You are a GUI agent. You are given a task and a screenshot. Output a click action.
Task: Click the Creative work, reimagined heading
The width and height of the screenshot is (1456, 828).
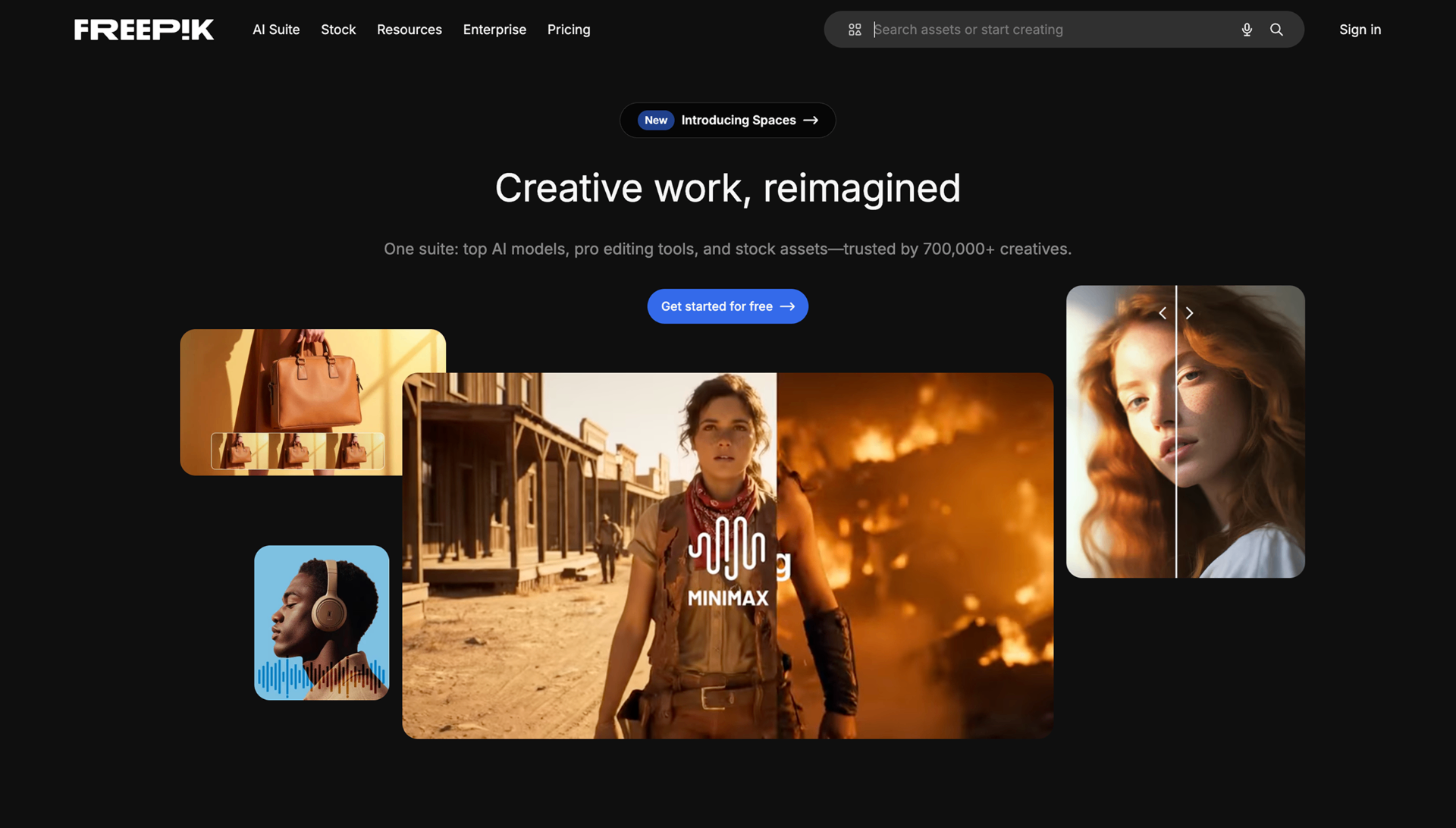point(727,188)
